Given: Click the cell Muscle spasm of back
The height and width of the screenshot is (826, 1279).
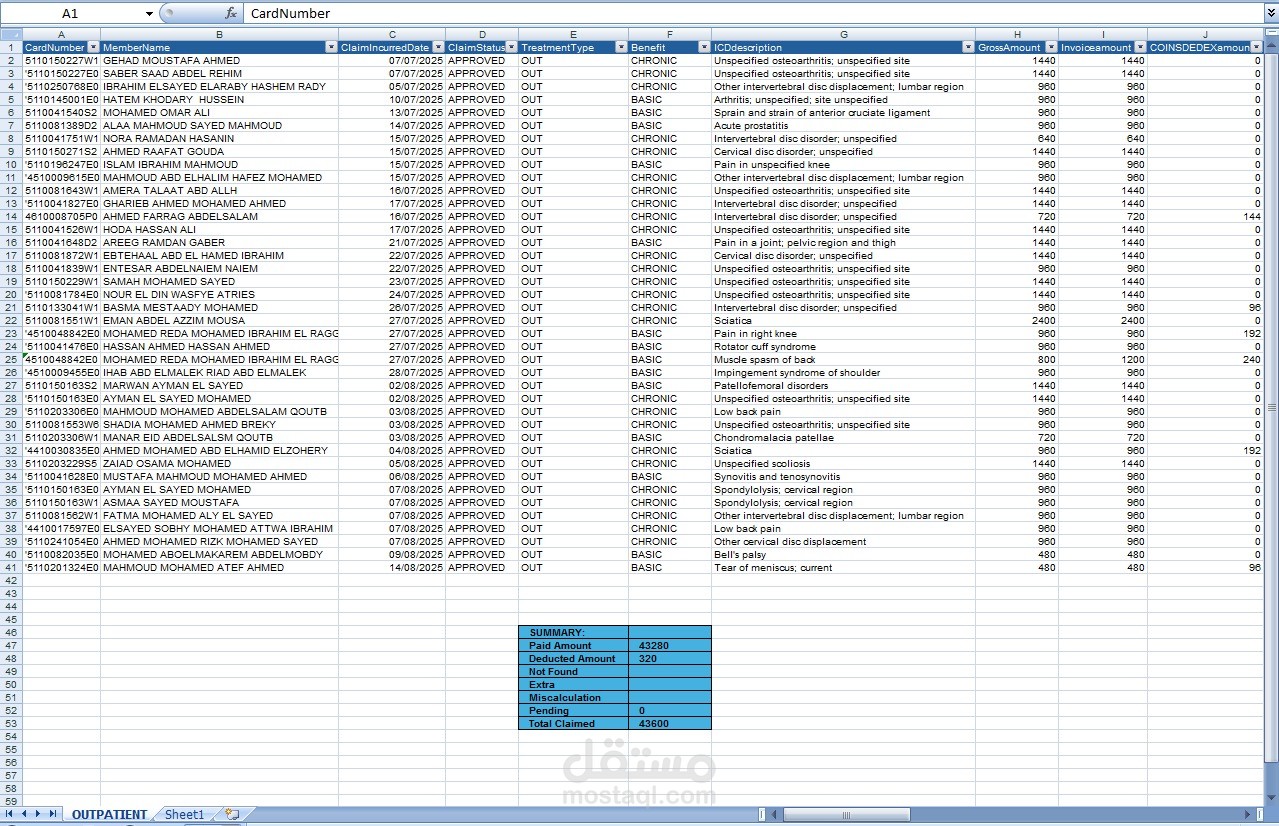Looking at the screenshot, I should point(843,359).
